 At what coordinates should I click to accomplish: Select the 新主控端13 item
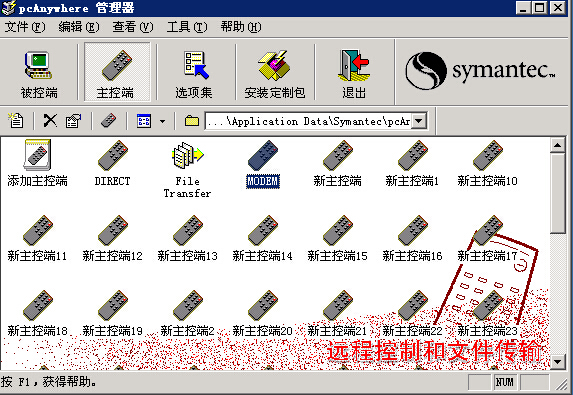(187, 239)
